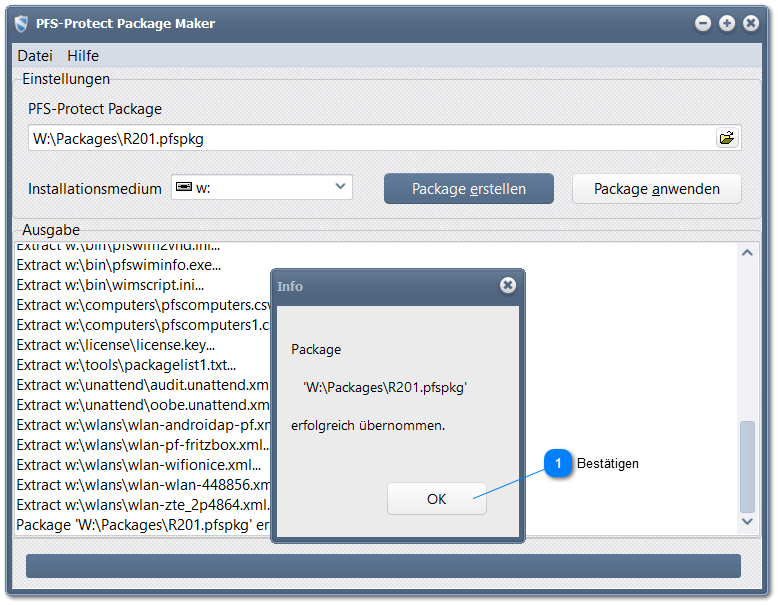The image size is (778, 605).
Task: Confirm the Info dialog with OK
Action: pos(436,499)
